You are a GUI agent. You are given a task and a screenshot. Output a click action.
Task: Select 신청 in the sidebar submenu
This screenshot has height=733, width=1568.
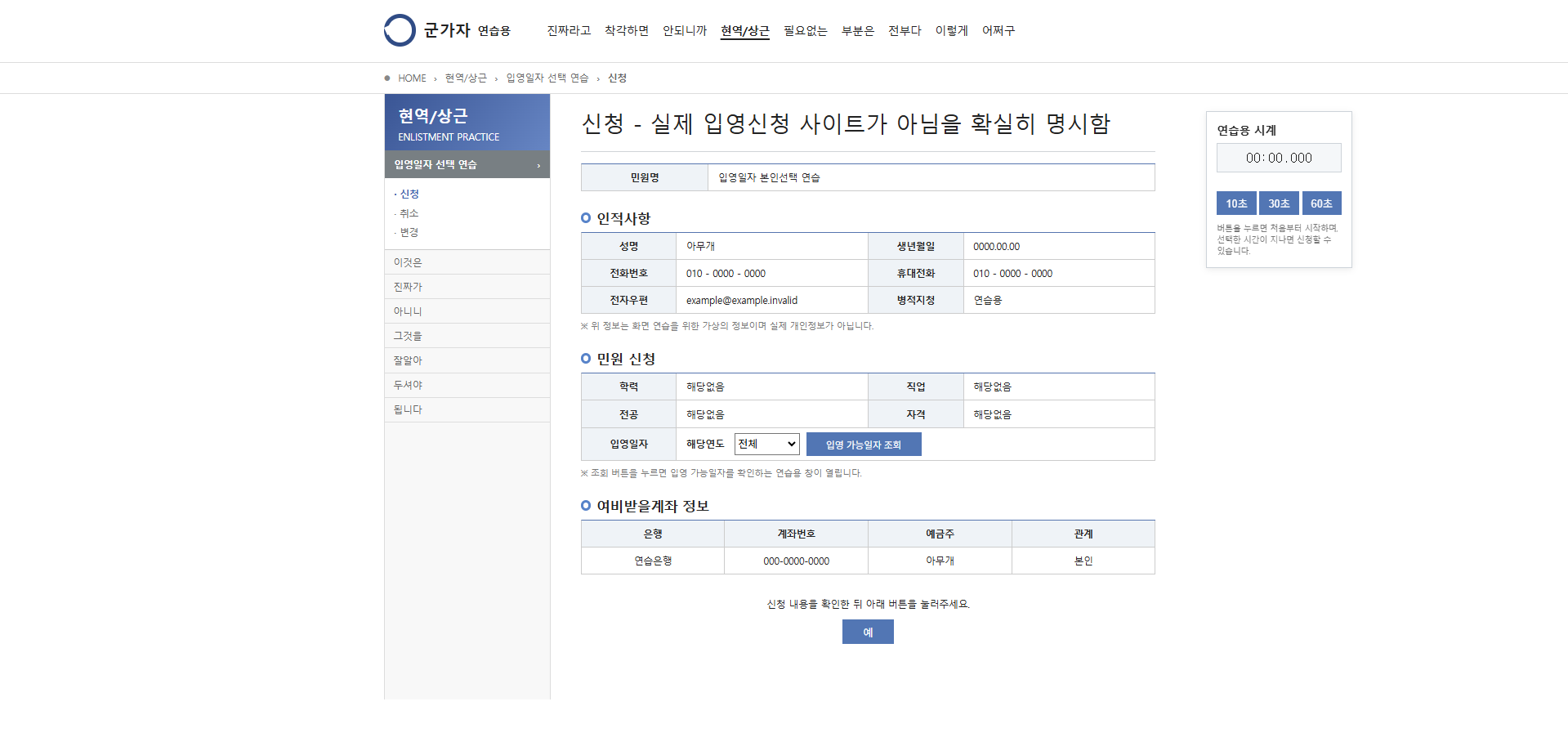[409, 194]
